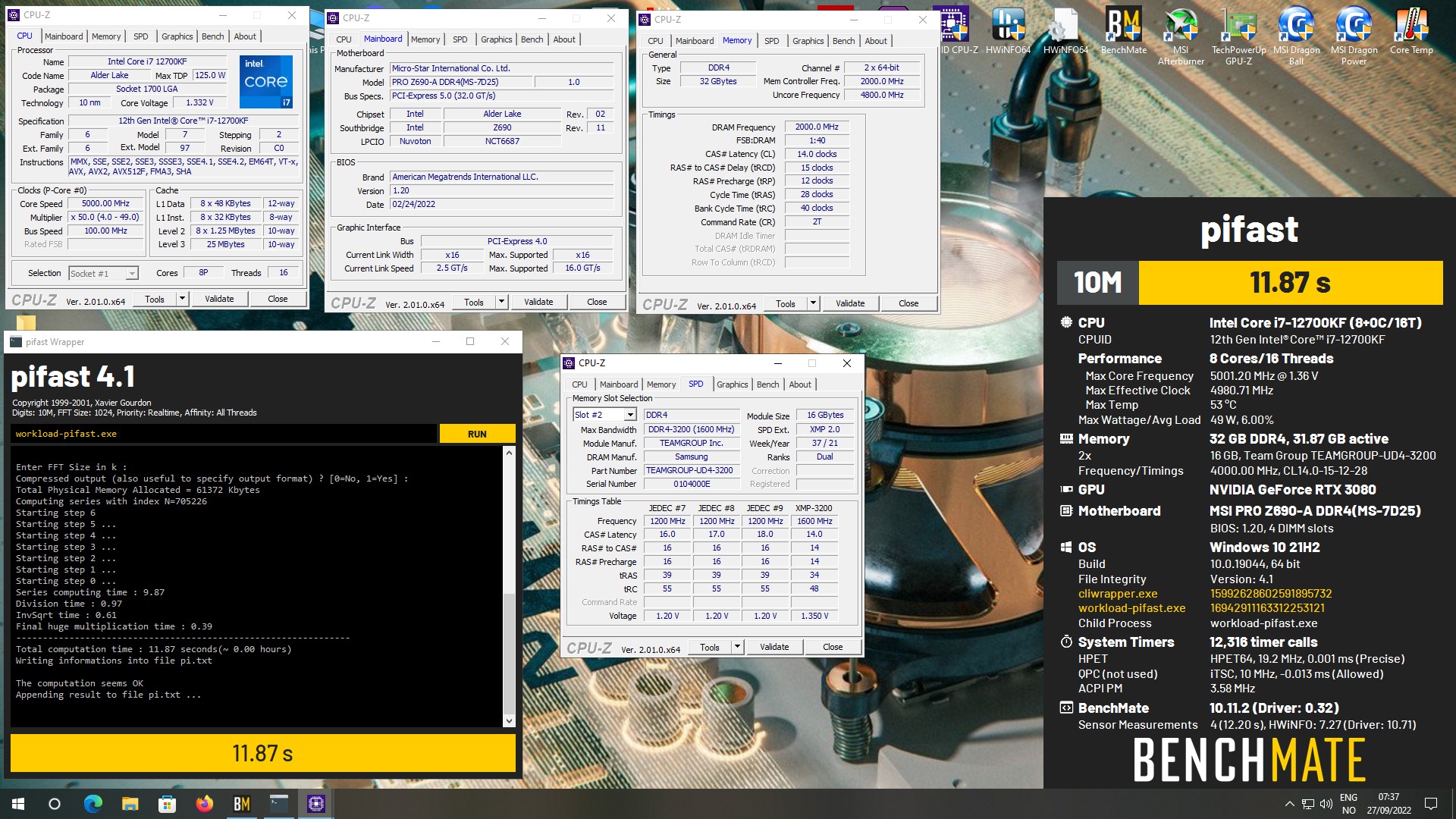Image resolution: width=1456 pixels, height=819 pixels.
Task: Click the yellow RUN button in pifast
Action: [x=477, y=434]
